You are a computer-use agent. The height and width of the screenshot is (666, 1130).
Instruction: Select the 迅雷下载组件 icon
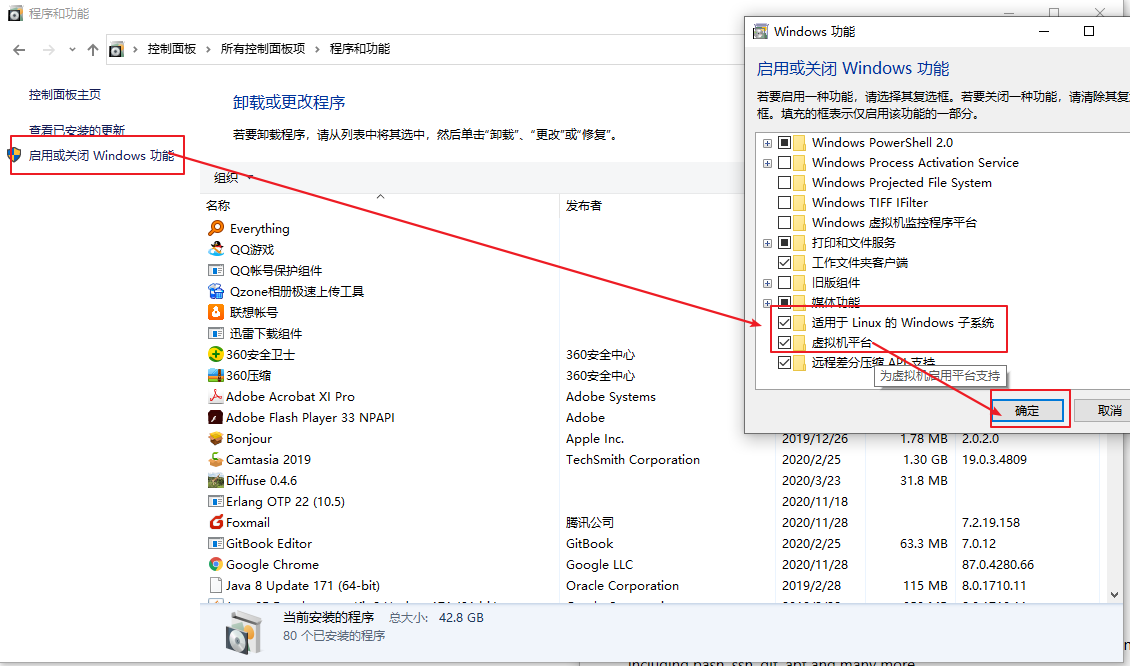point(215,333)
